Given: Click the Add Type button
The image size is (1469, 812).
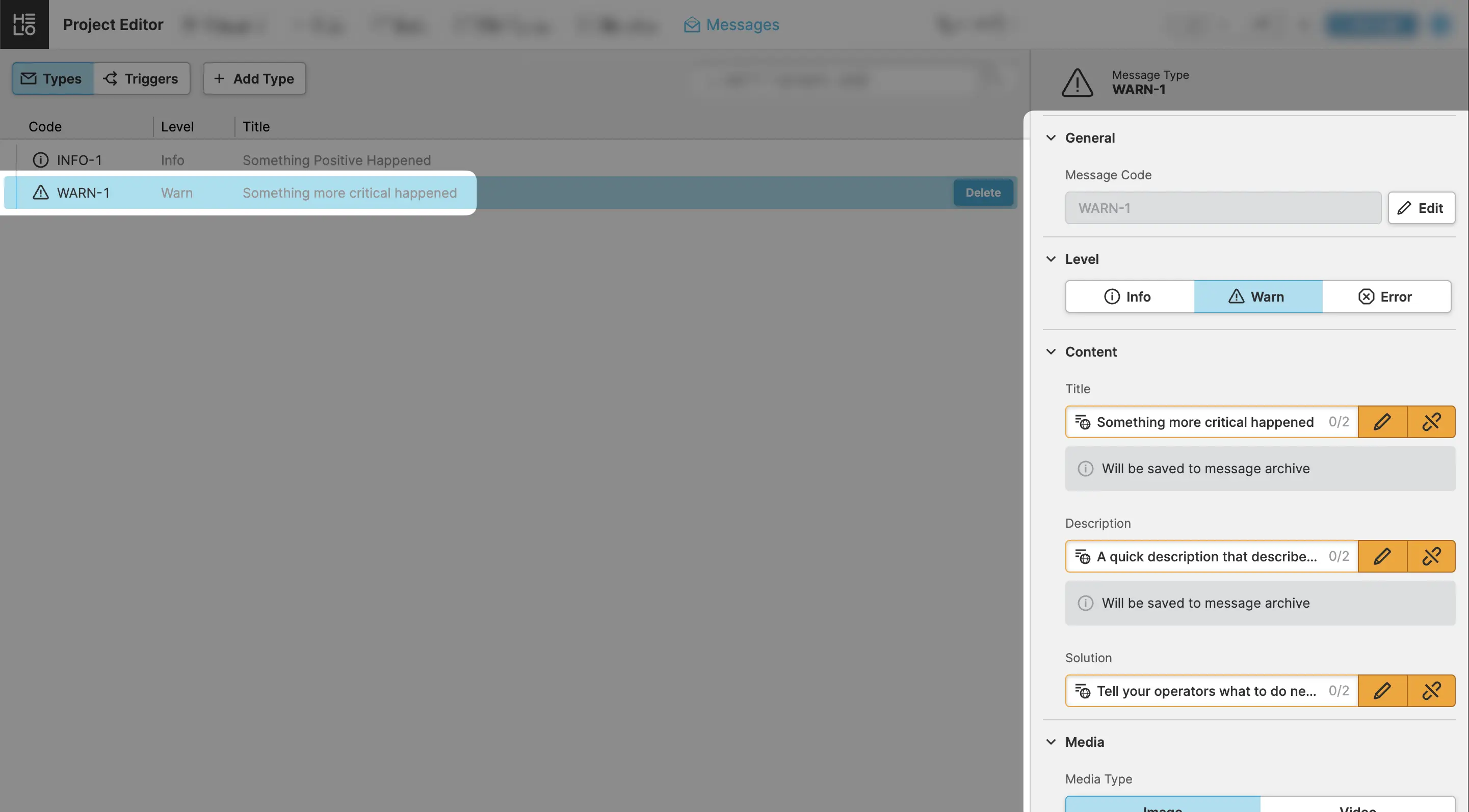Looking at the screenshot, I should [x=254, y=78].
